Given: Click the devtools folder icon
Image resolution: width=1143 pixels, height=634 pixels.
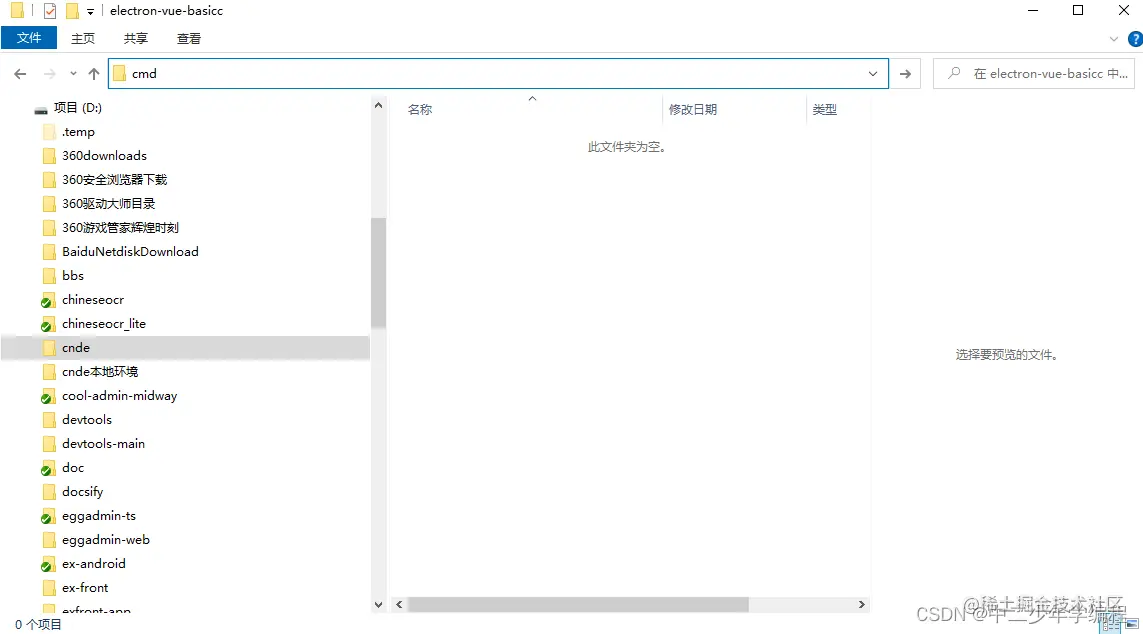Looking at the screenshot, I should pos(49,420).
